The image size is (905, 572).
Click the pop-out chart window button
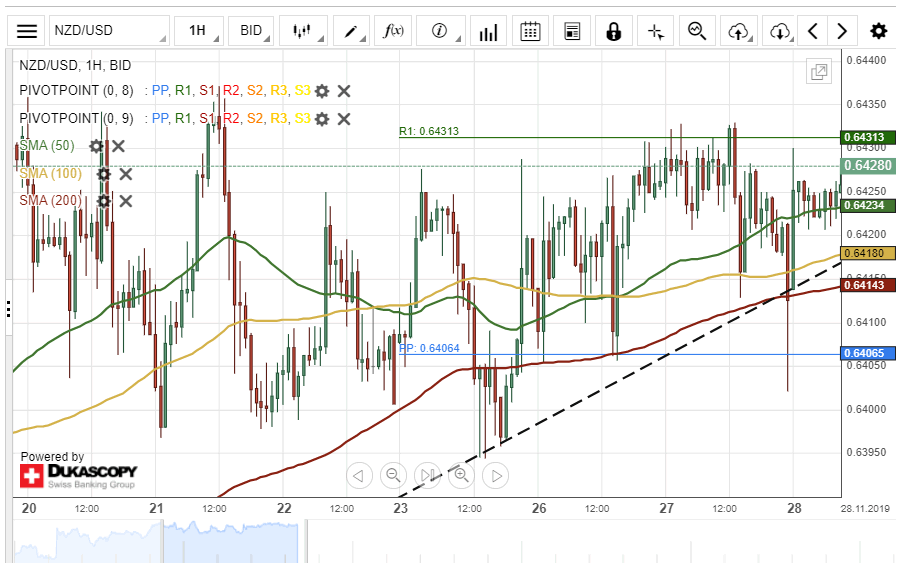[x=819, y=72]
